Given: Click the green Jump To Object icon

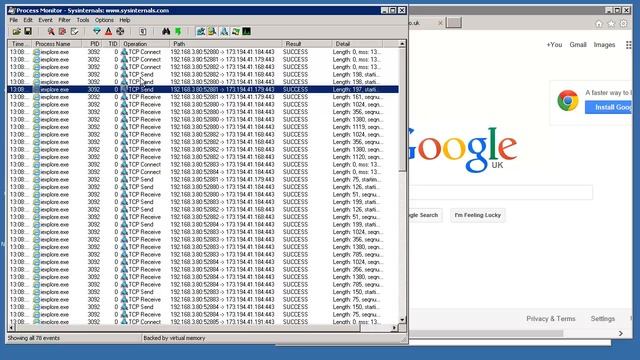Looking at the screenshot, I should [x=178, y=31].
